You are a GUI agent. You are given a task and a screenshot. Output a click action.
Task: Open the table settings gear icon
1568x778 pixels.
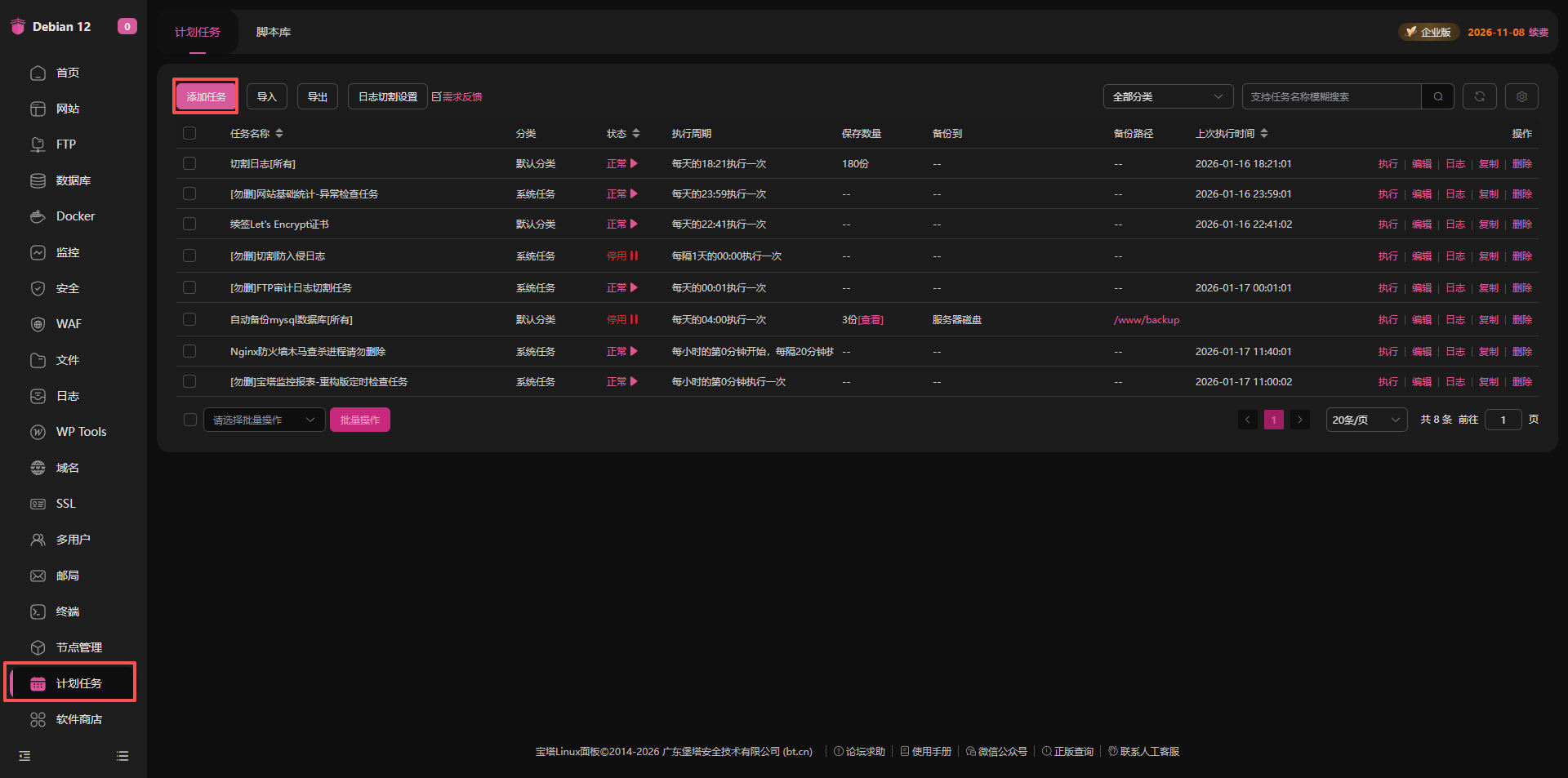pyautogui.click(x=1521, y=96)
